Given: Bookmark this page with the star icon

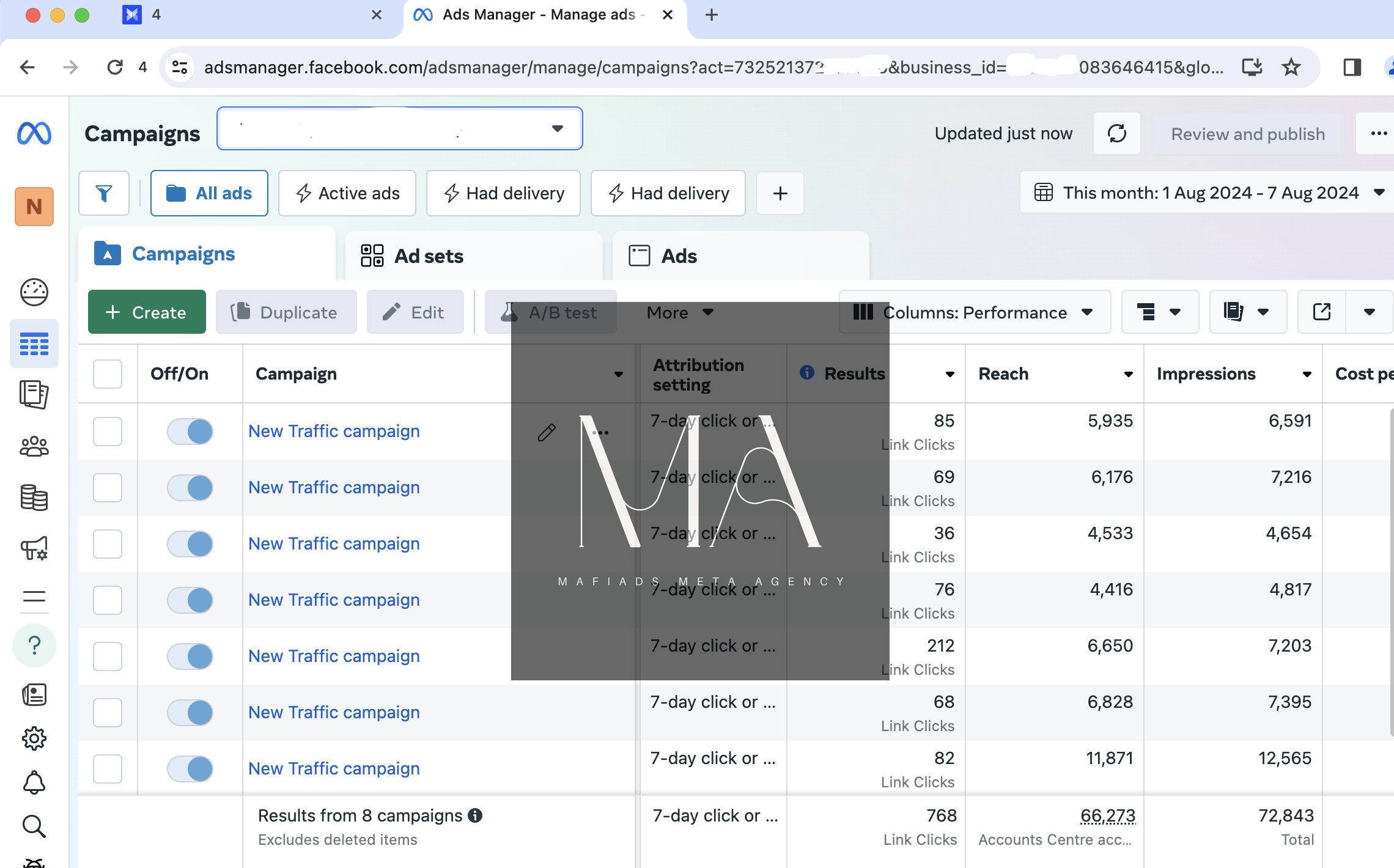Looking at the screenshot, I should 1291,67.
